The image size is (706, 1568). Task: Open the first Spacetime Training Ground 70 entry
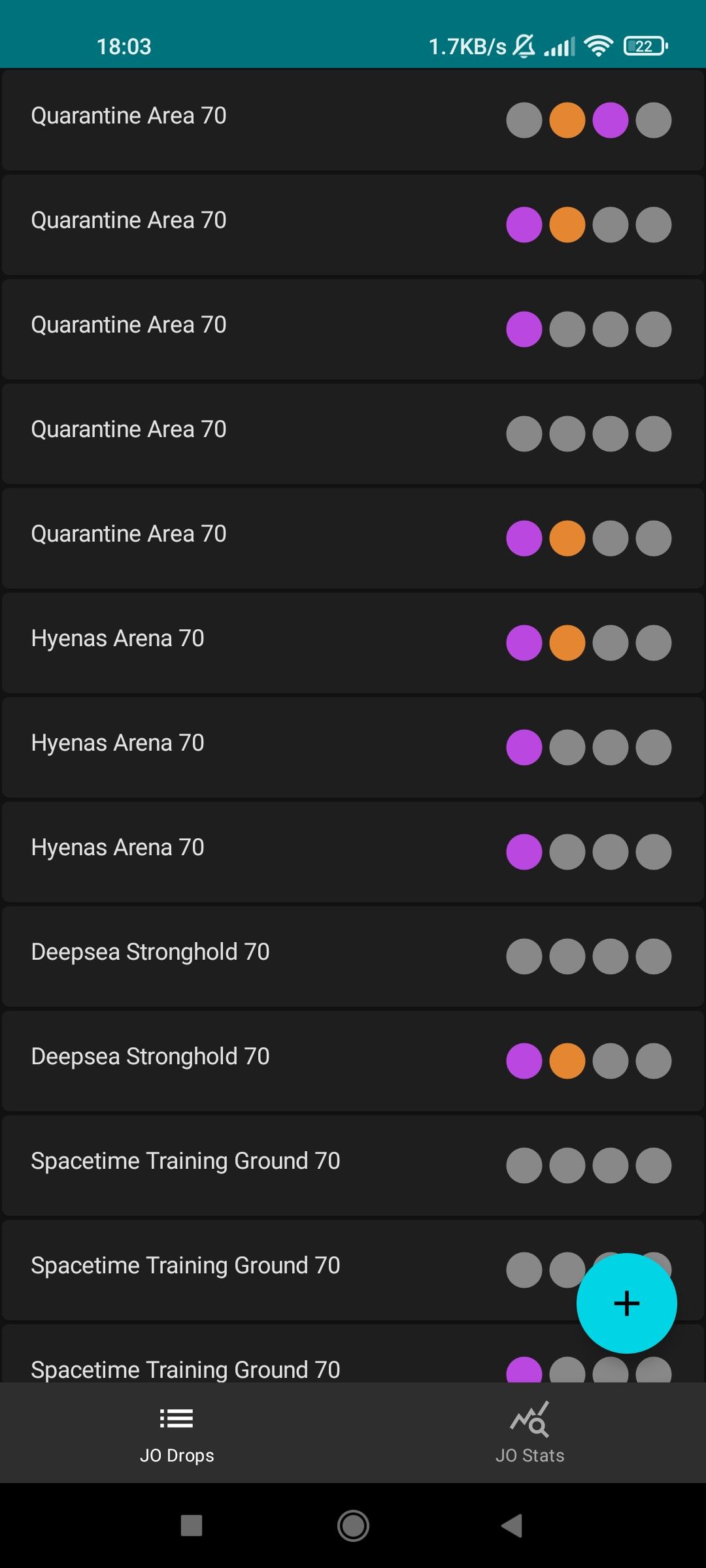[x=353, y=1166]
